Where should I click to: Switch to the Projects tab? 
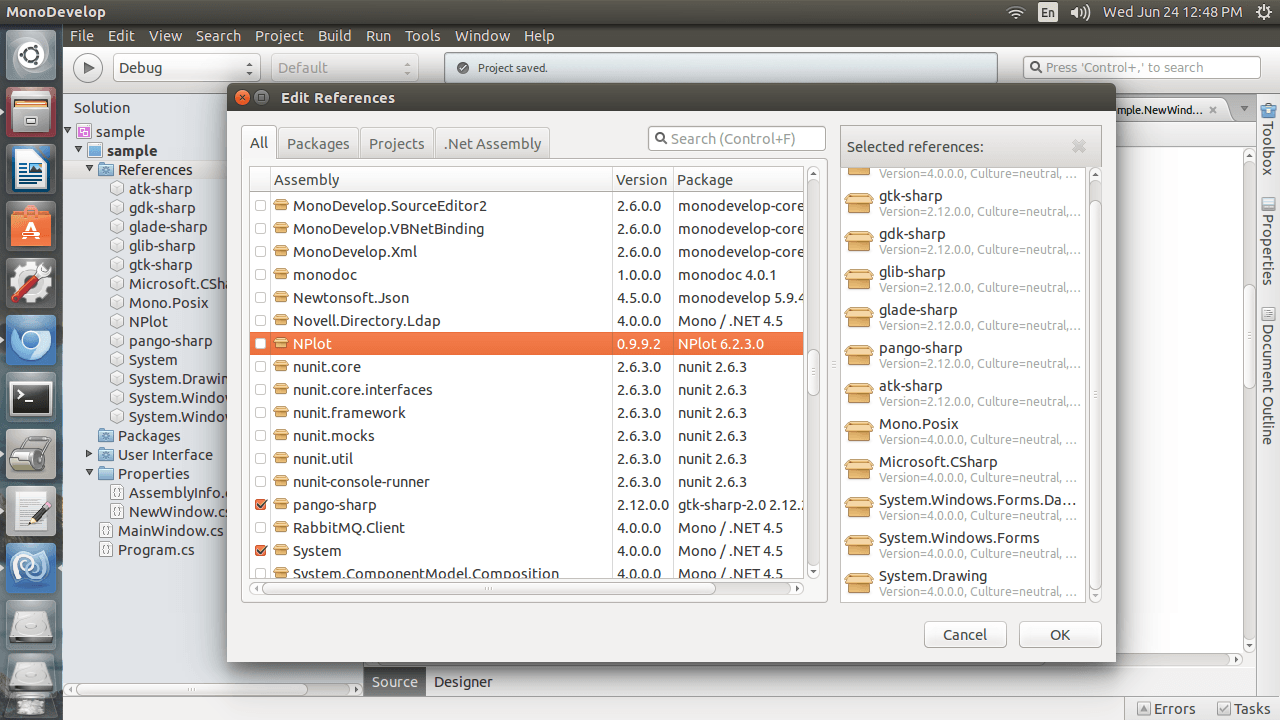click(x=396, y=144)
